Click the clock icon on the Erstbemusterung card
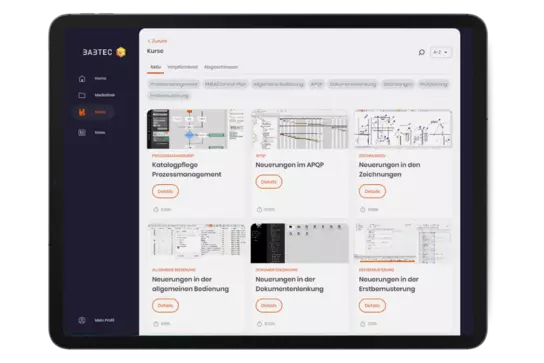 [x=363, y=324]
